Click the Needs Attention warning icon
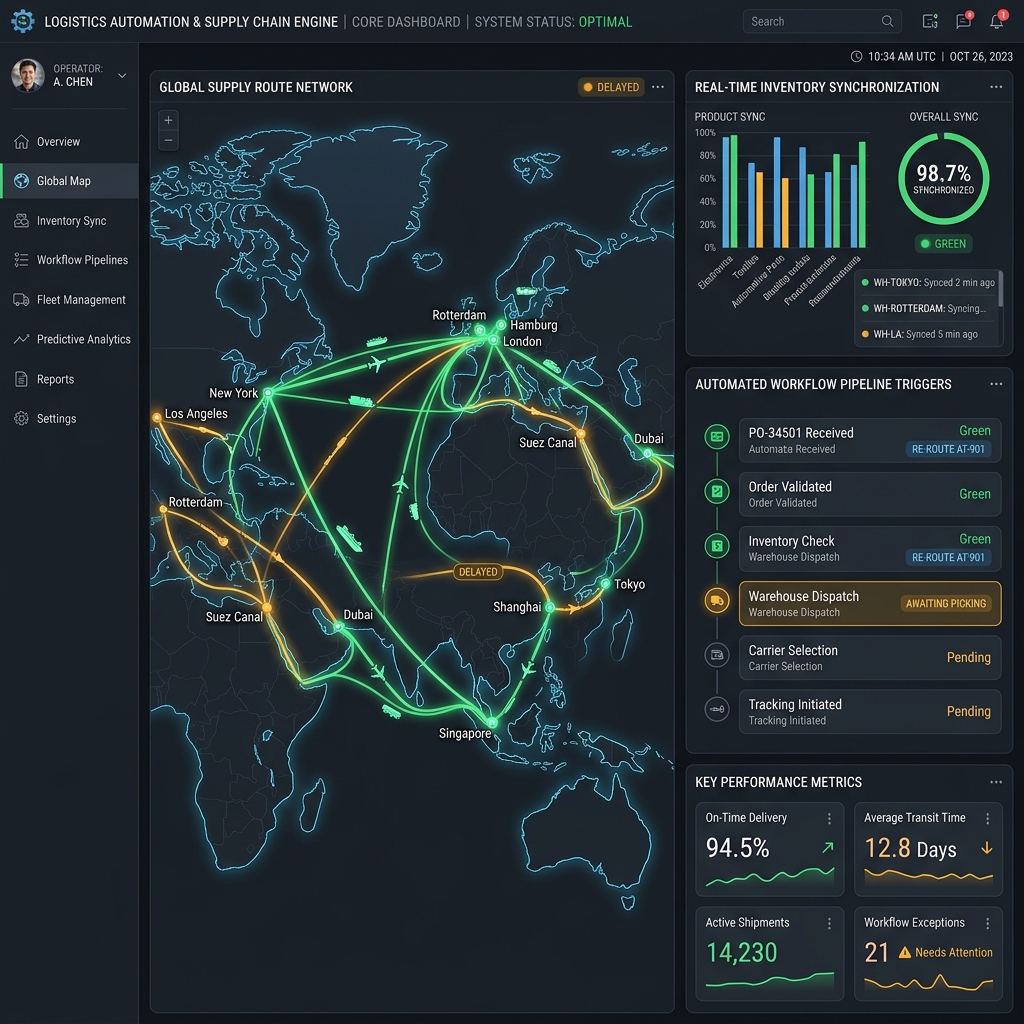1024x1024 pixels. click(x=904, y=953)
